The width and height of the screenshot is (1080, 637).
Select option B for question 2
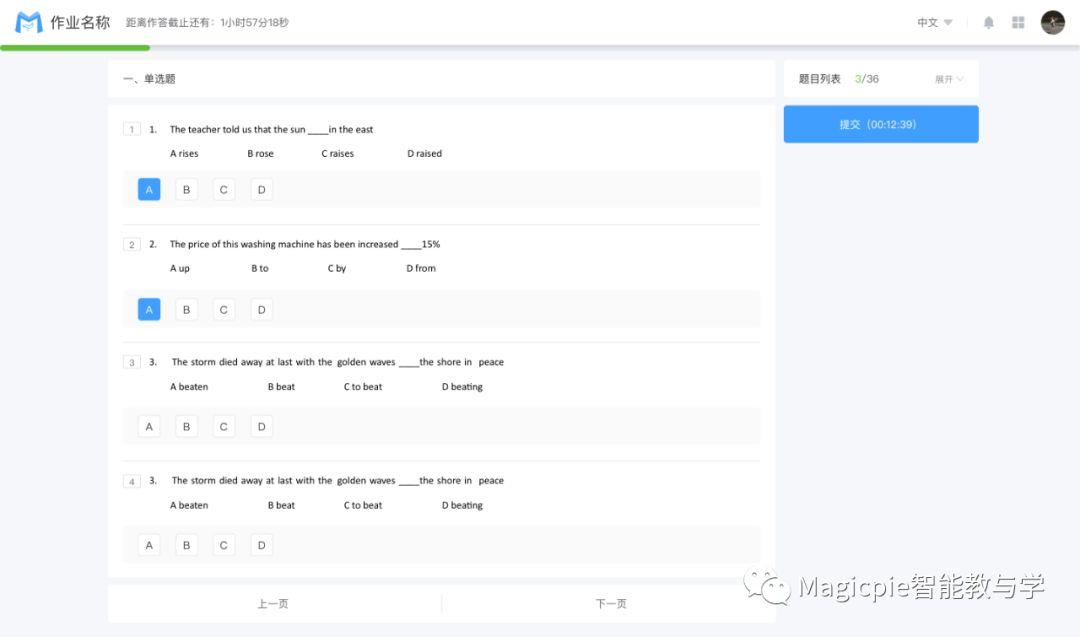(186, 309)
